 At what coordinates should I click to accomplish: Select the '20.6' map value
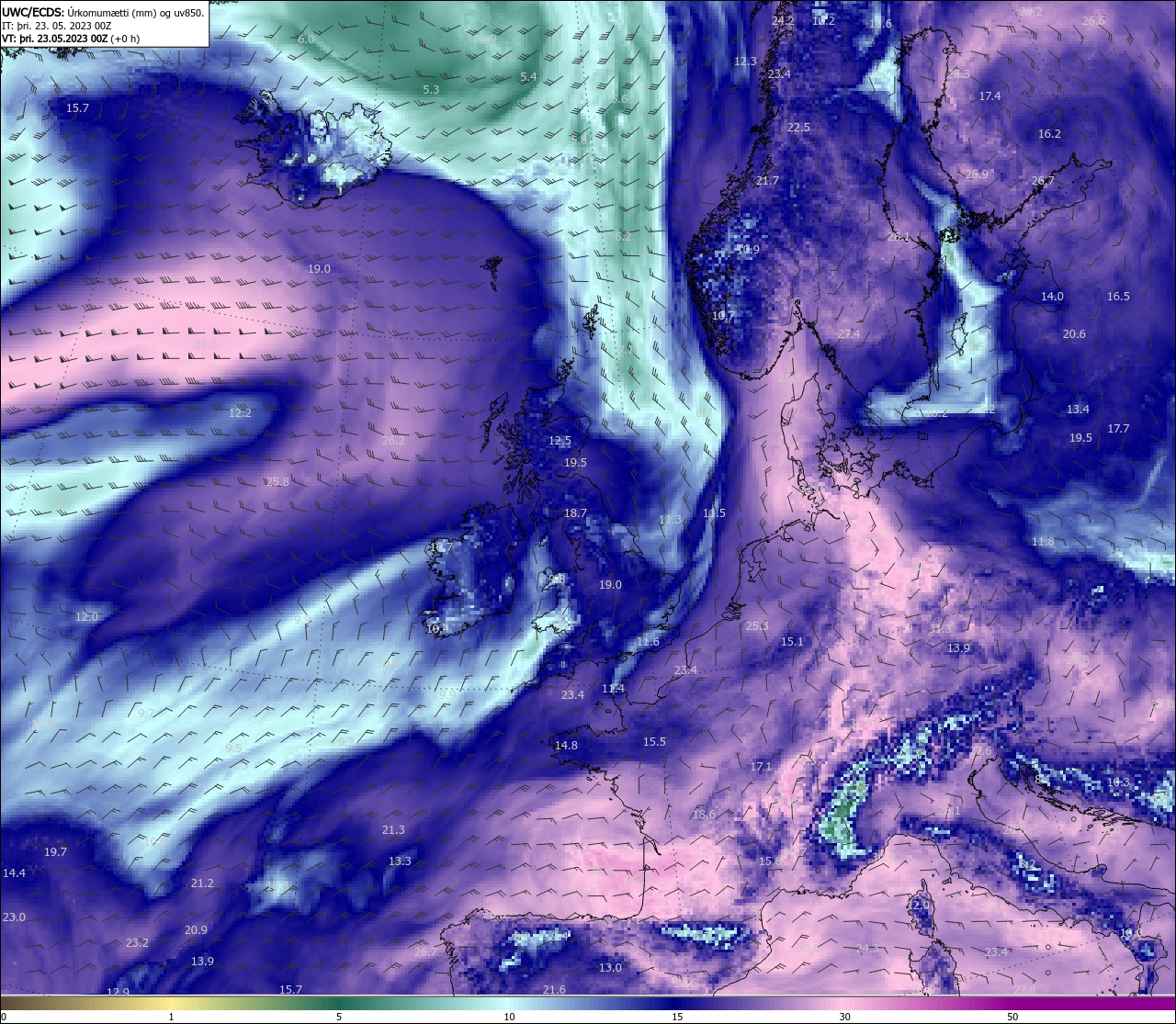pos(1074,334)
